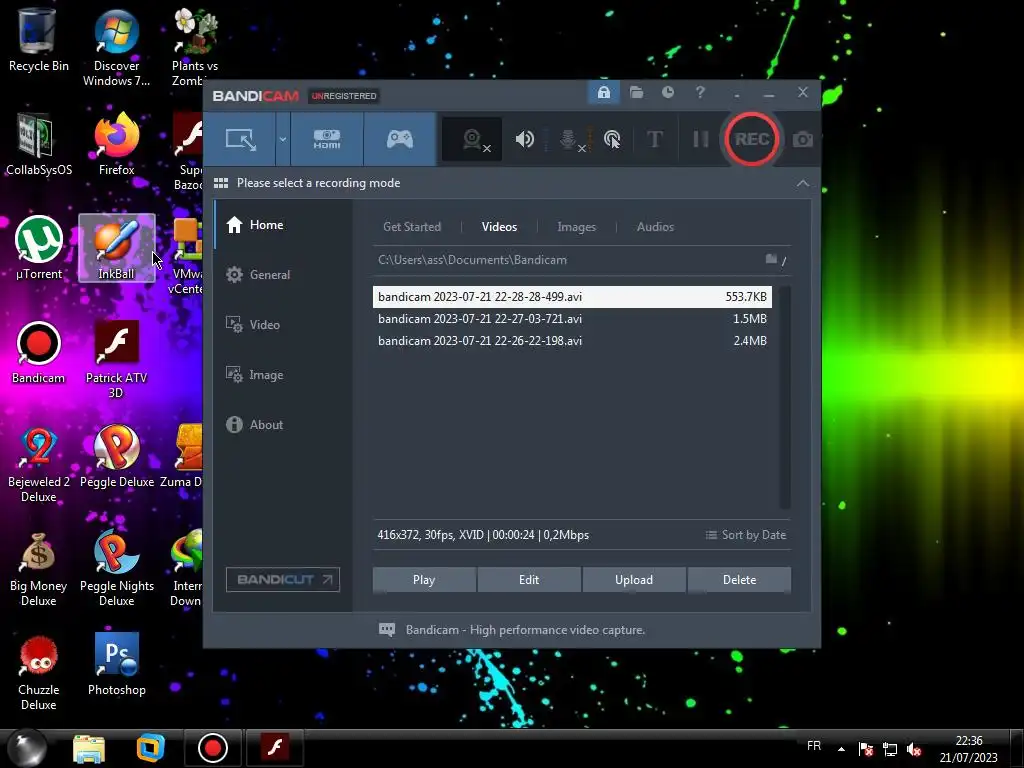Image resolution: width=1024 pixels, height=768 pixels.
Task: Switch to the Images tab
Action: 577,227
